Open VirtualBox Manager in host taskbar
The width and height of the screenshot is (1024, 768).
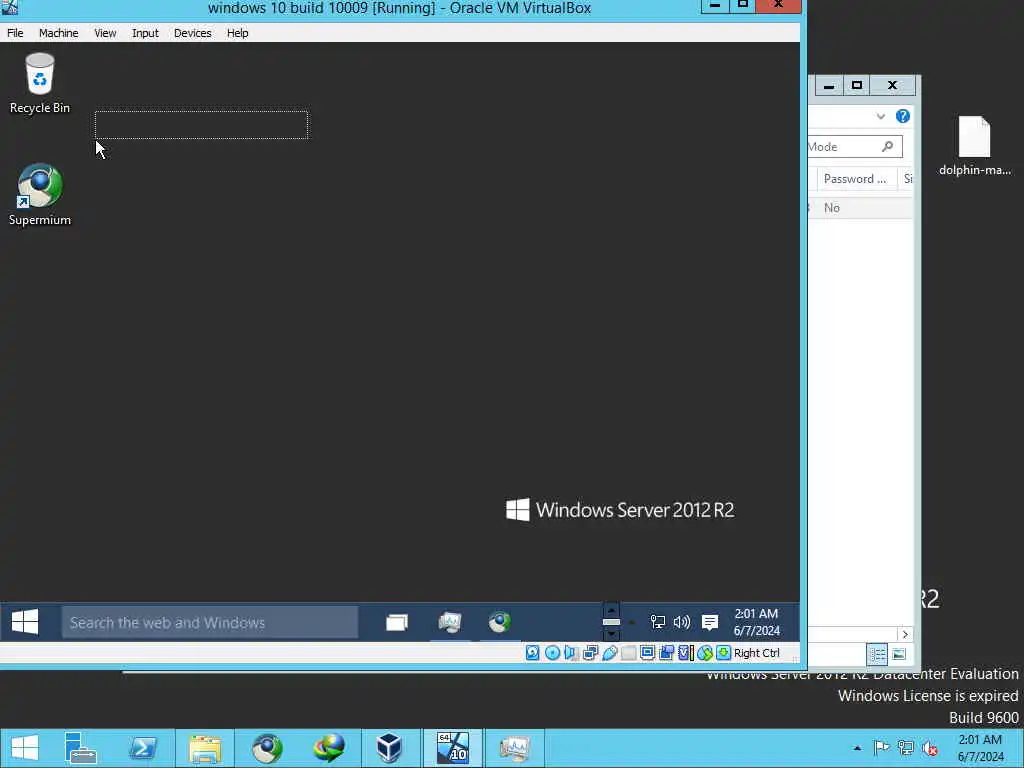click(x=389, y=748)
